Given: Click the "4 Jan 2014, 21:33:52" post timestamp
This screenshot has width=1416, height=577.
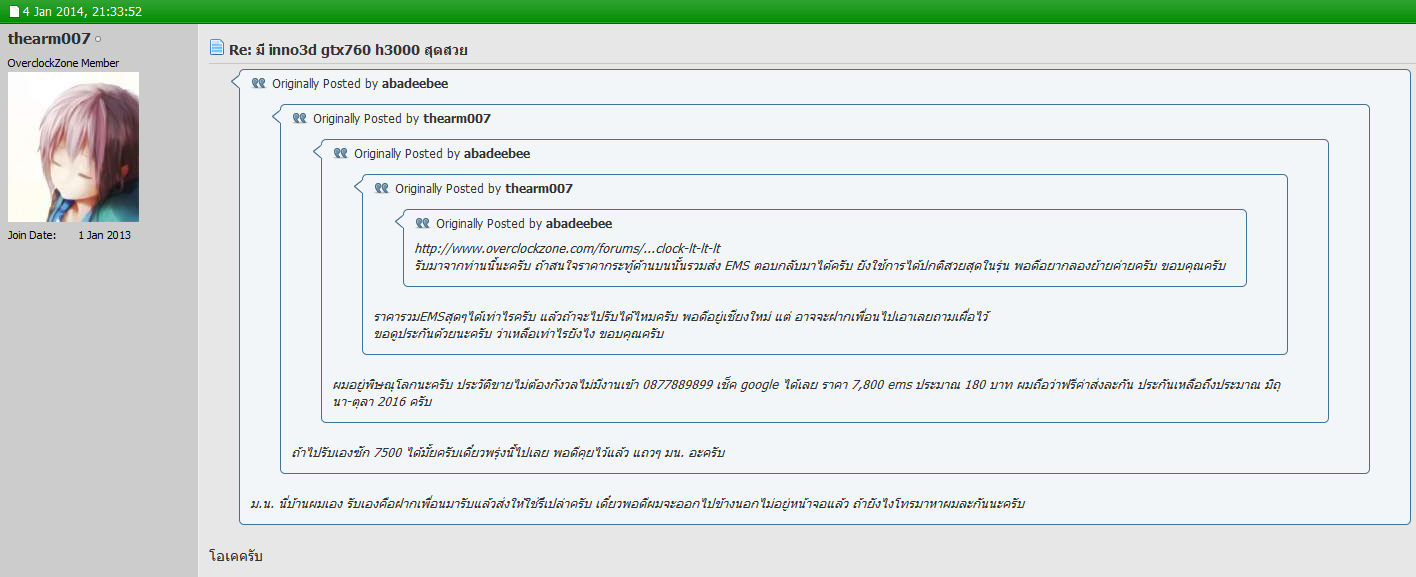Looking at the screenshot, I should pos(82,12).
